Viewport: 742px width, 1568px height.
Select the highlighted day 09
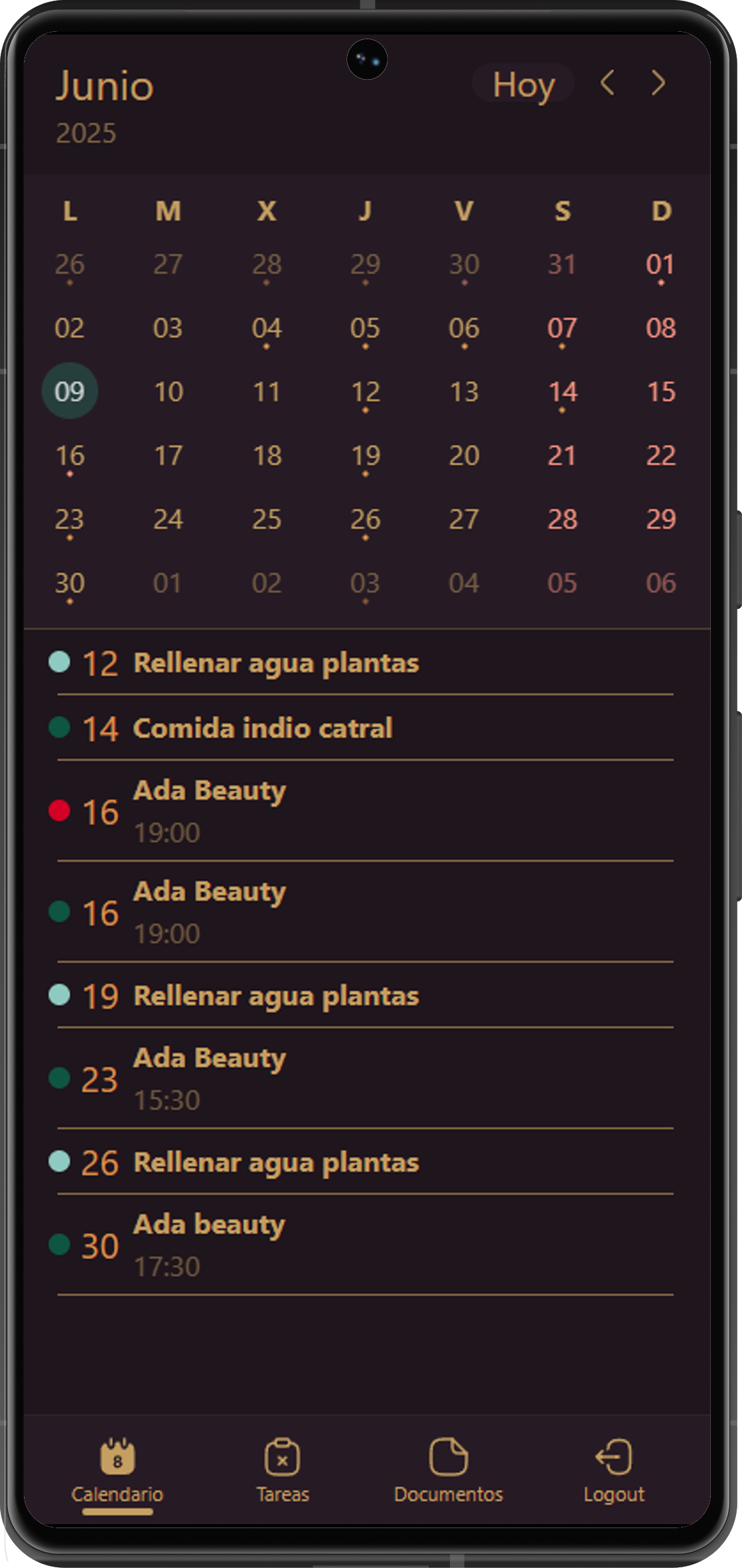70,391
